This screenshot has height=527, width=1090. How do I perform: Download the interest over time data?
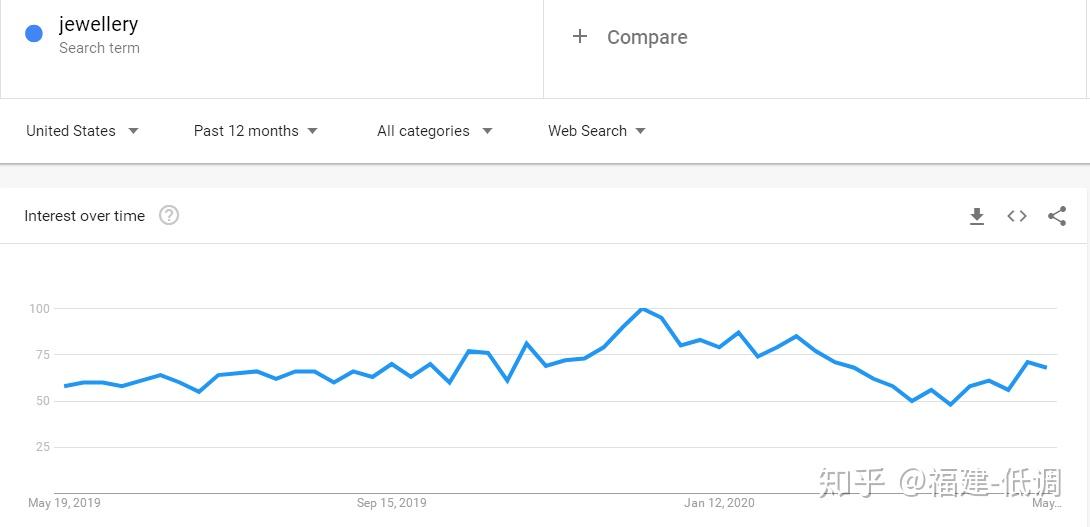point(977,216)
